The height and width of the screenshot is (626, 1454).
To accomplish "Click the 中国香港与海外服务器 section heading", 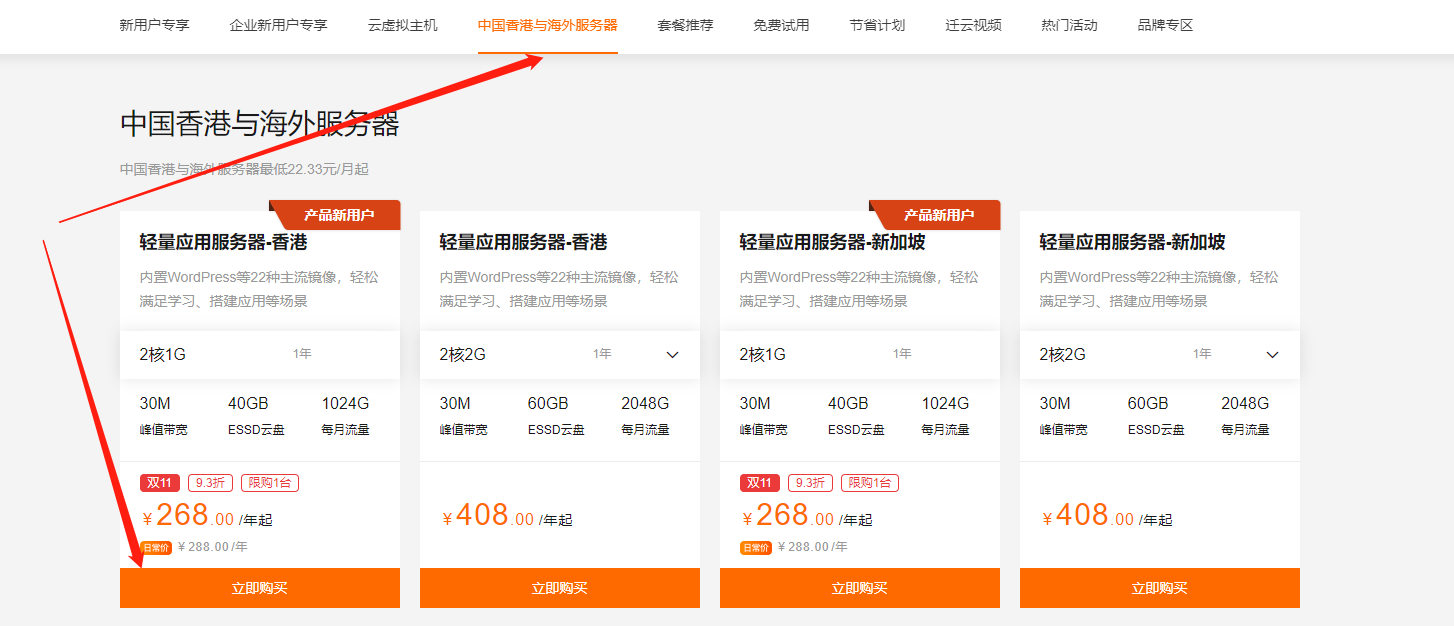I will 260,124.
